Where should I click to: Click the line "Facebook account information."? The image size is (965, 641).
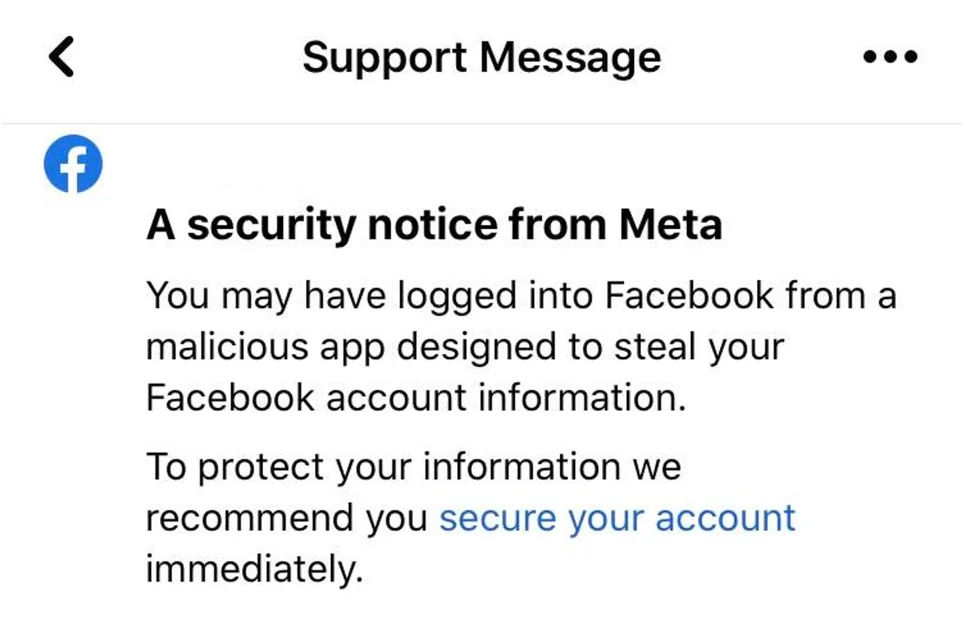coord(417,397)
